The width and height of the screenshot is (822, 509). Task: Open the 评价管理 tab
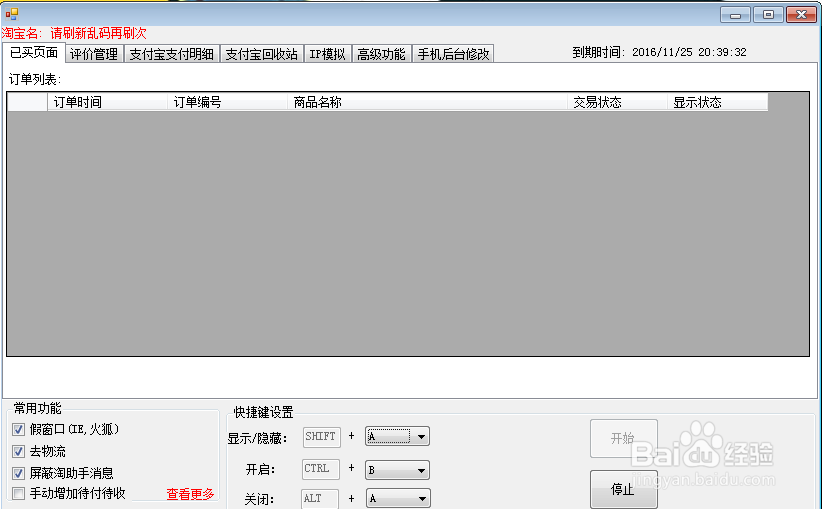(94, 54)
